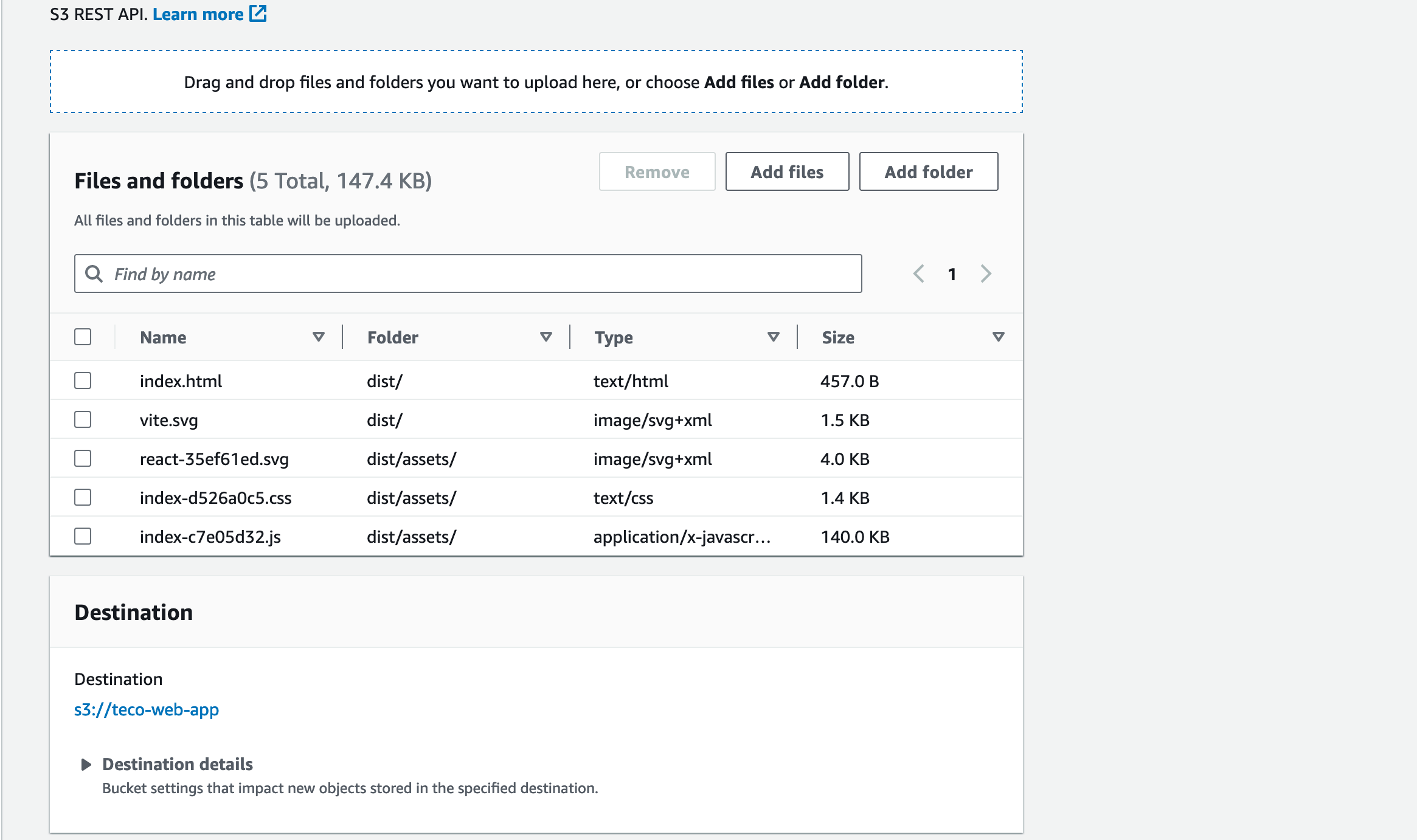Open the Learn more external link icon
Screen dimensions: 1417x840
tap(258, 13)
